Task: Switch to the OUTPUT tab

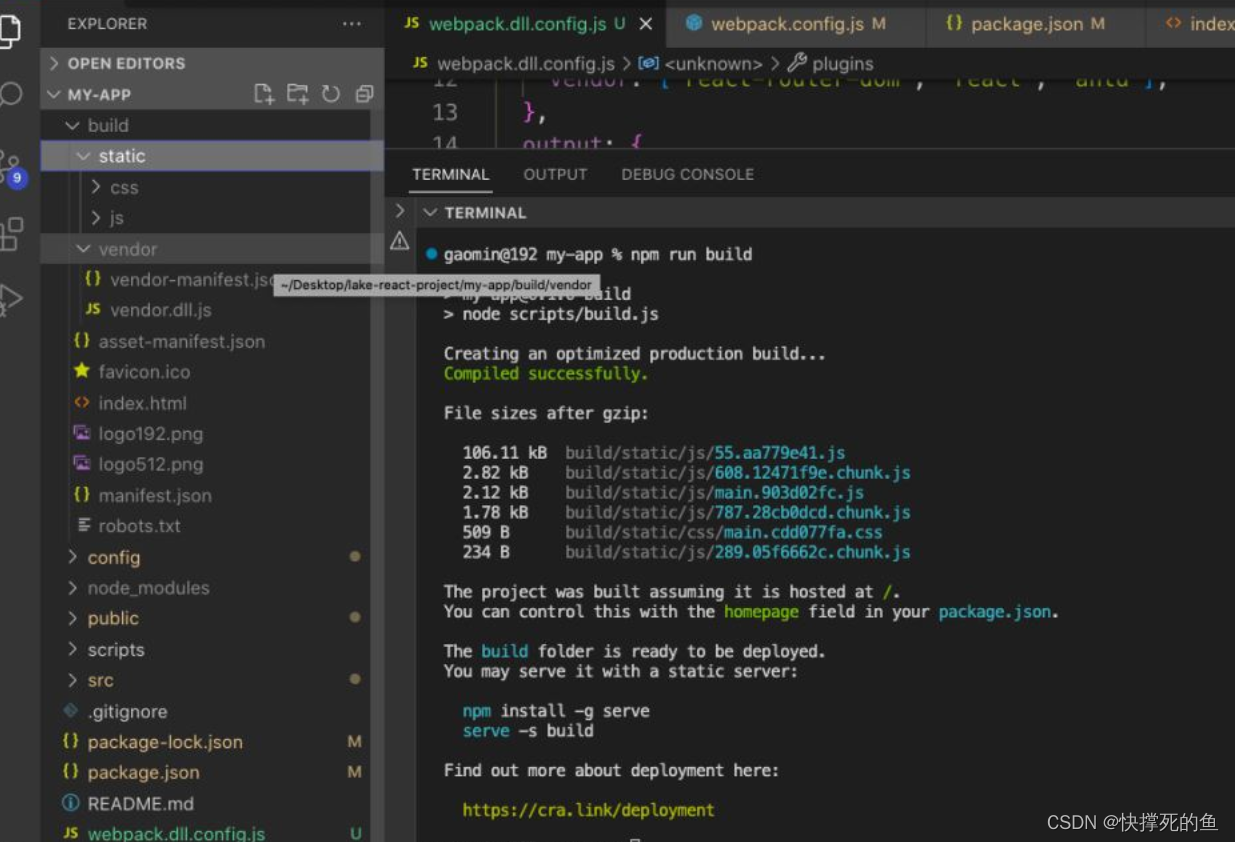Action: pos(555,174)
